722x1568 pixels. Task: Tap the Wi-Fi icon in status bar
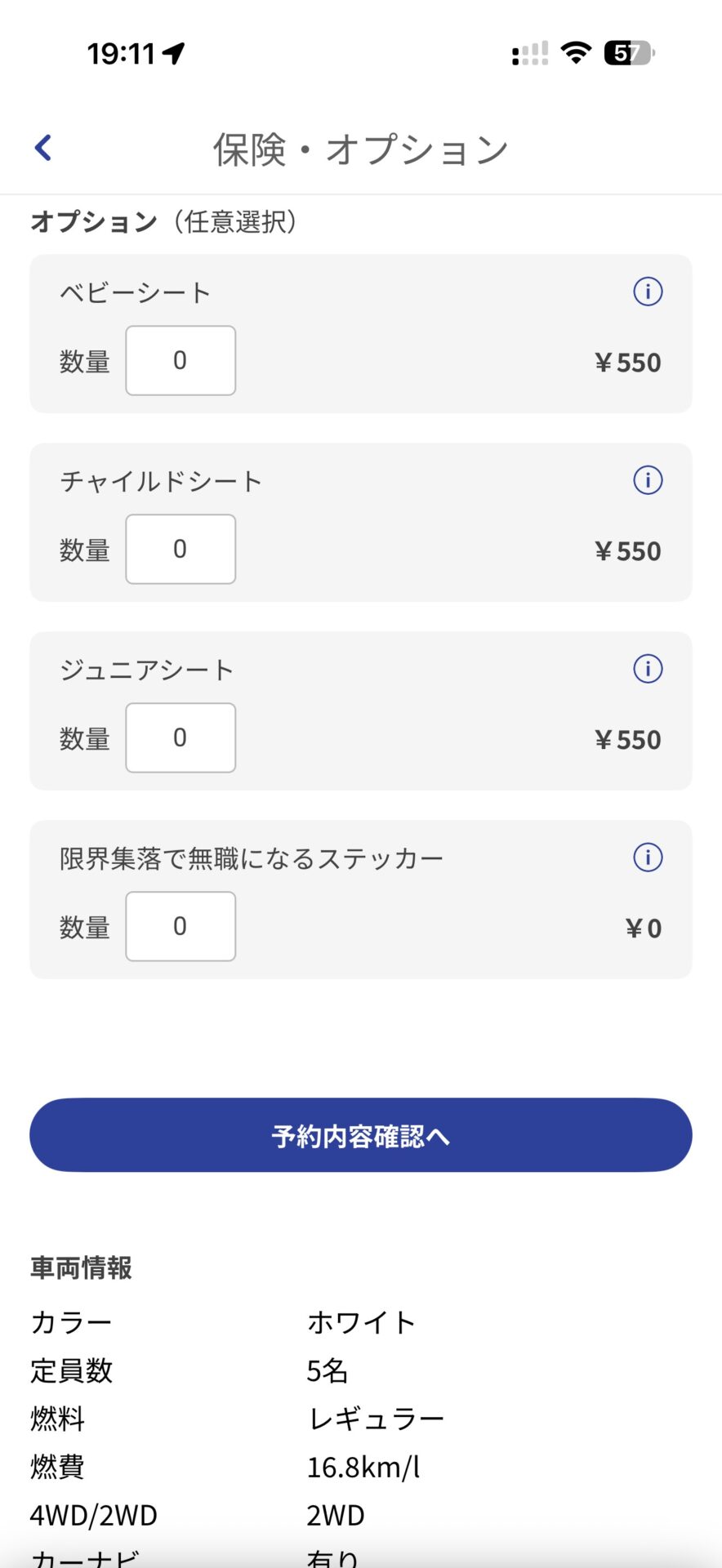coord(576,53)
